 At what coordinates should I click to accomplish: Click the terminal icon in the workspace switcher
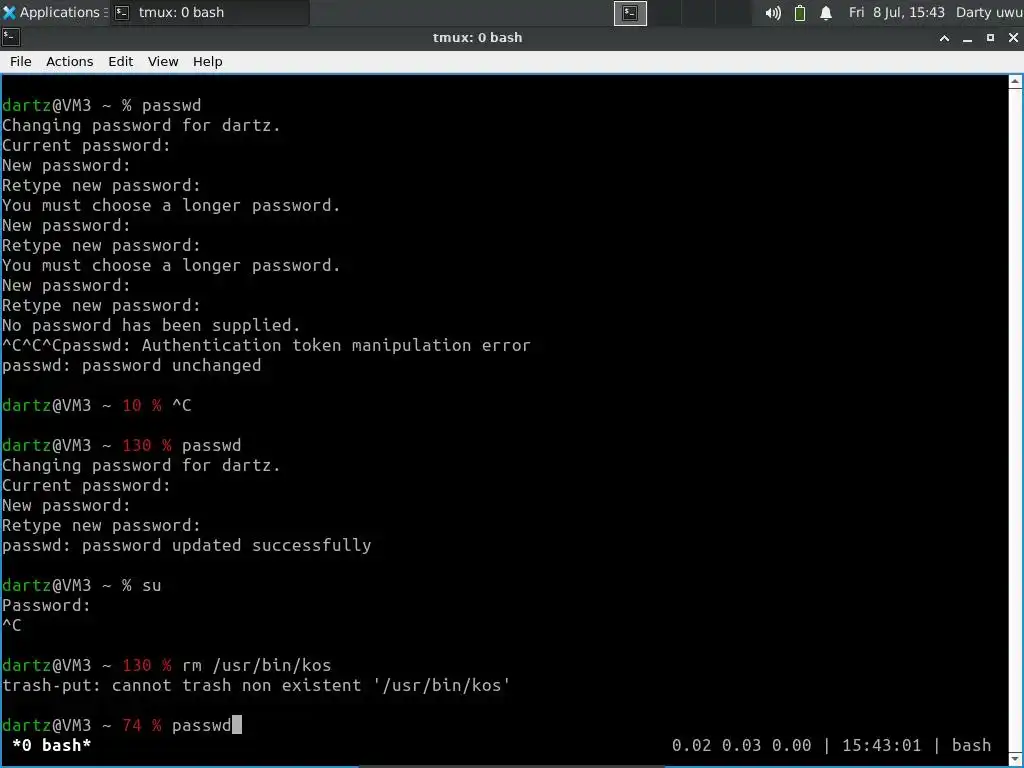click(630, 13)
